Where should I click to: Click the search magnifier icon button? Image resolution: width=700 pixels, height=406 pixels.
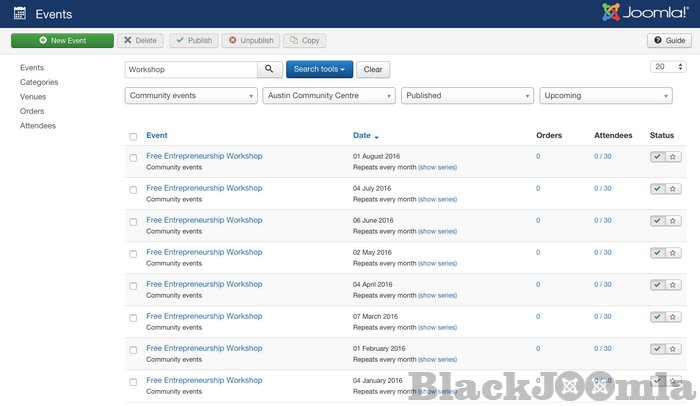[270, 70]
